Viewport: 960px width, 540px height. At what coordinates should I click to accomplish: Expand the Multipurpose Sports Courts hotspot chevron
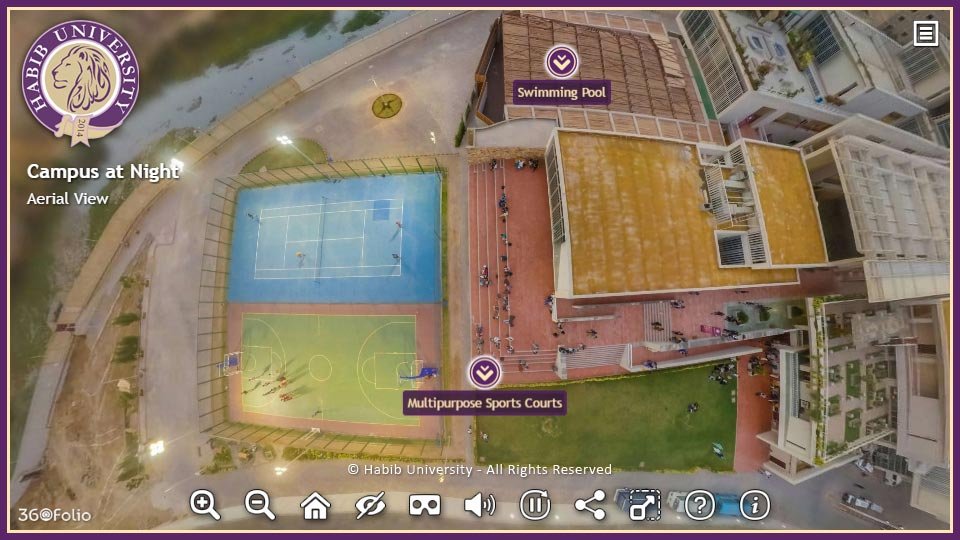[485, 373]
